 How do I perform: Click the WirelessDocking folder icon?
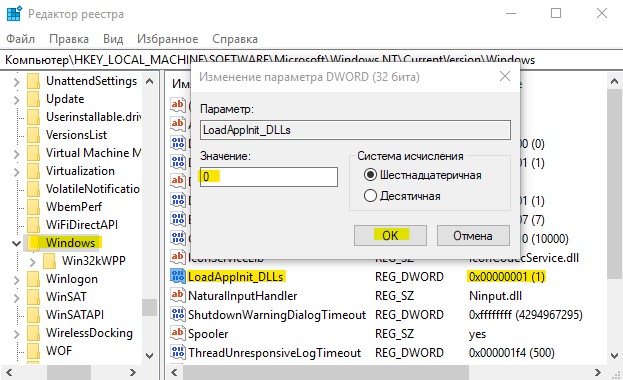tap(33, 333)
